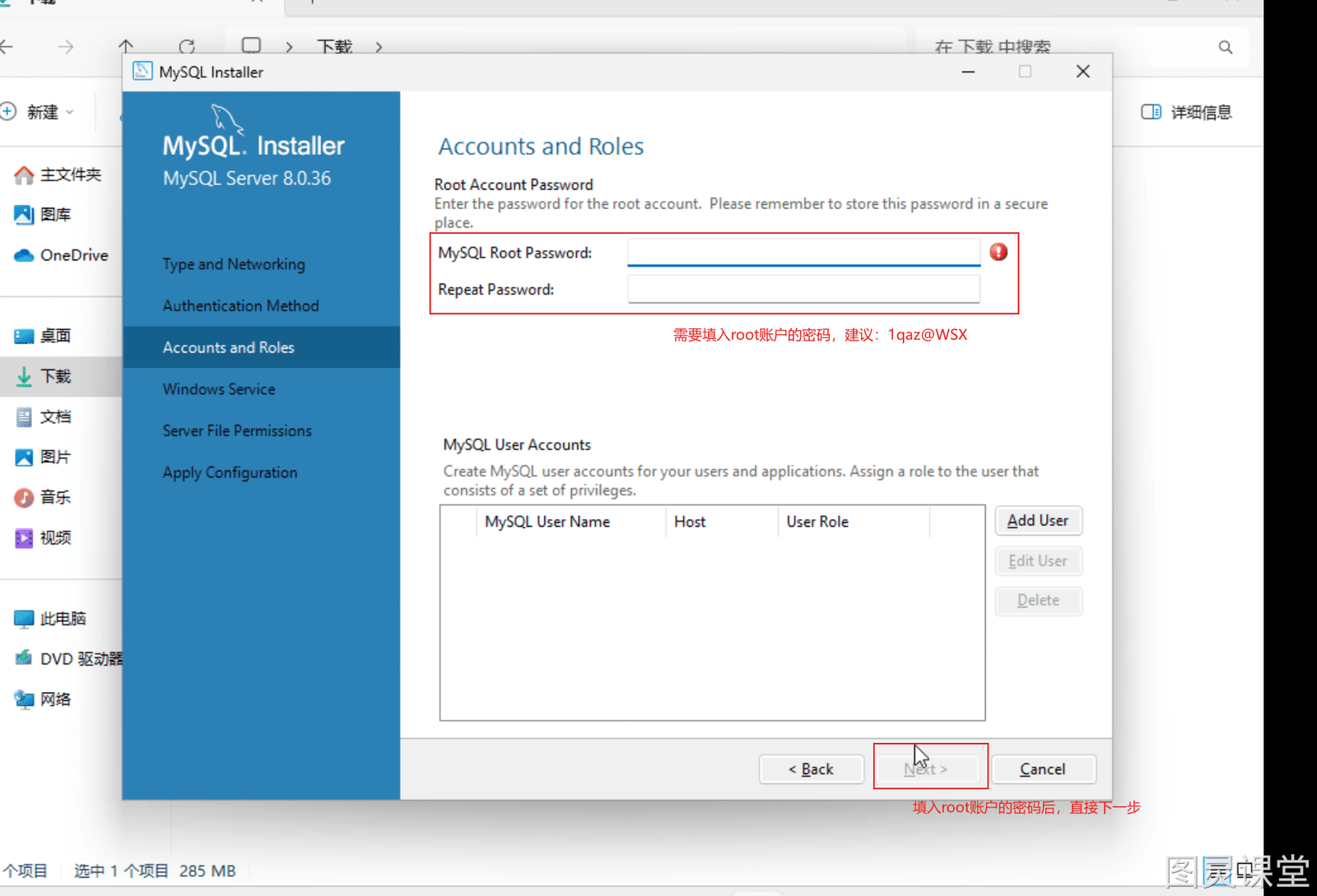
Task: Click Next to continue installation
Action: pyautogui.click(x=926, y=769)
